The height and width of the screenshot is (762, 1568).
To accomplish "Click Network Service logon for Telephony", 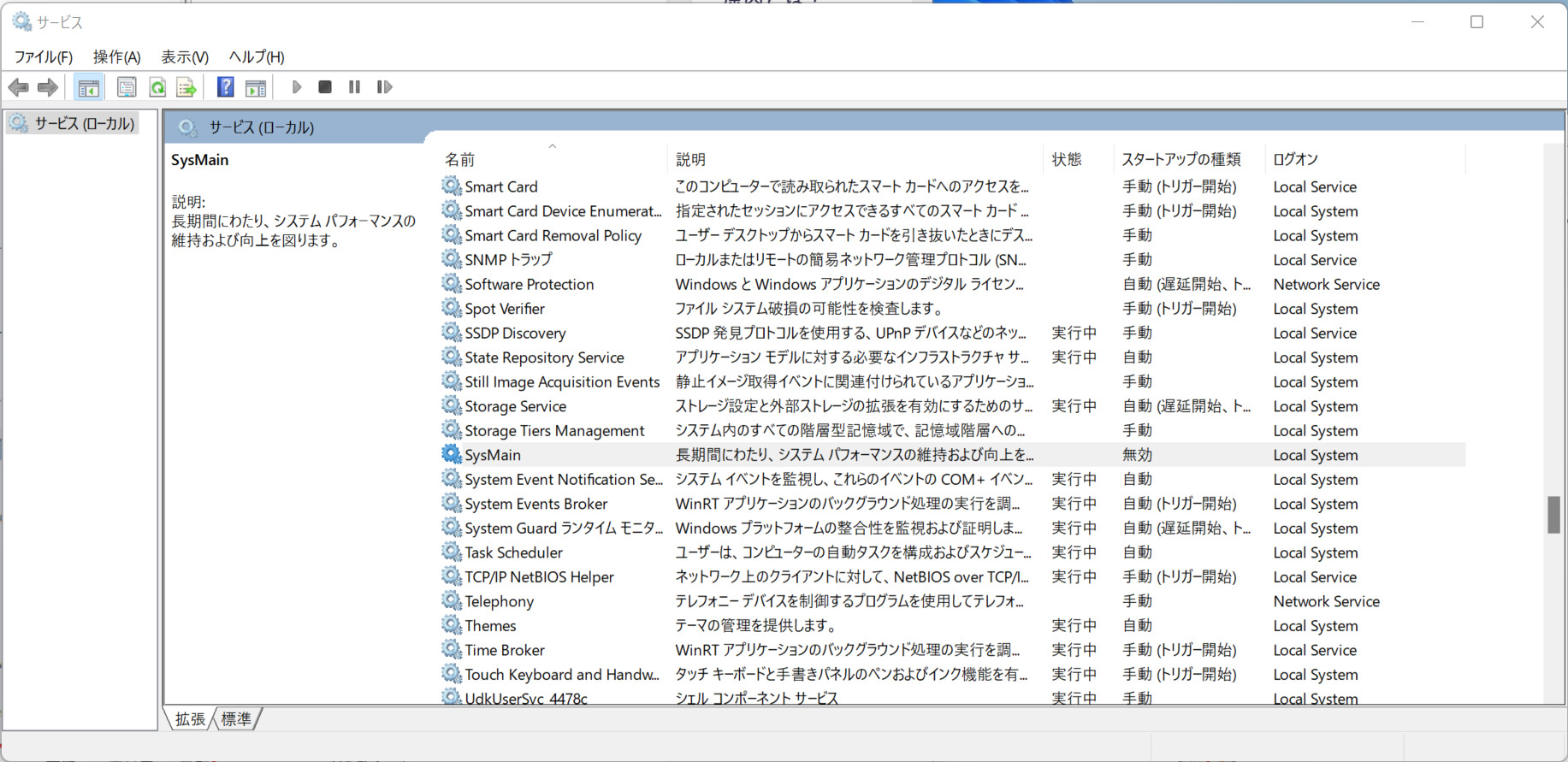I will [x=1326, y=601].
